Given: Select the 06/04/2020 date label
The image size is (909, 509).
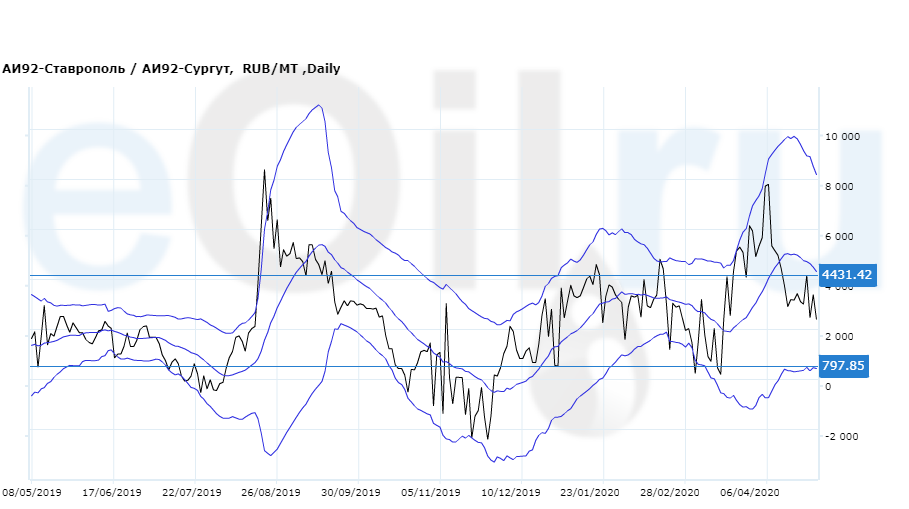Looking at the screenshot, I should point(749,493).
